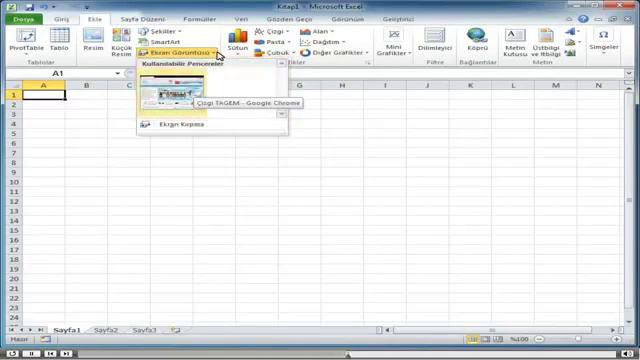Open the PivotTable tool
Screen dimensions: 640x360
[x=26, y=42]
